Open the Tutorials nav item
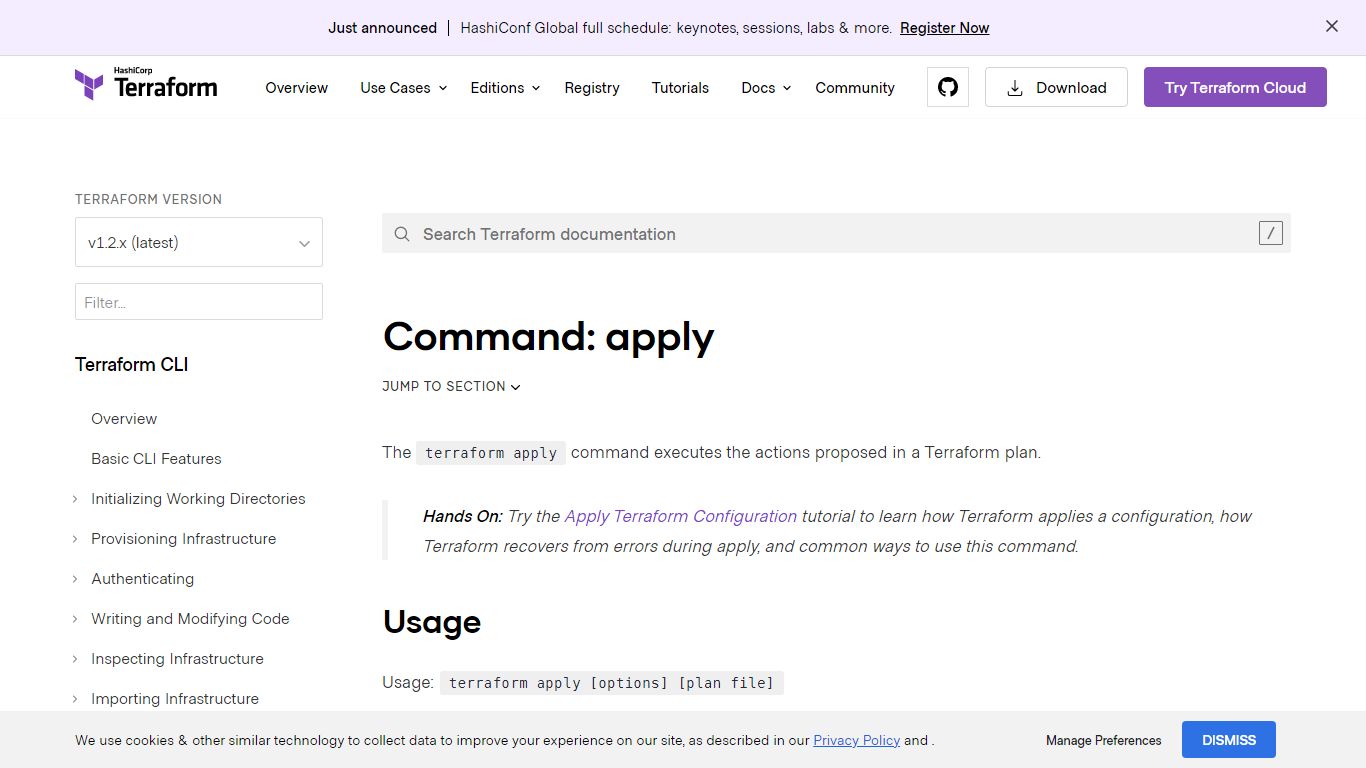Viewport: 1366px width, 768px height. pos(680,88)
